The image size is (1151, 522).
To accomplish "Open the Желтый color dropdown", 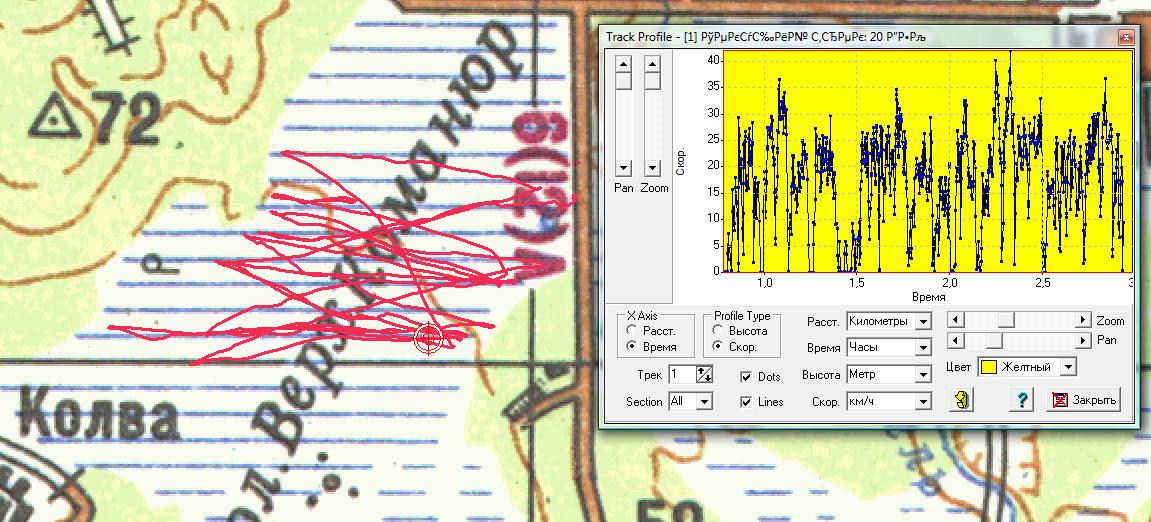I will point(1067,367).
